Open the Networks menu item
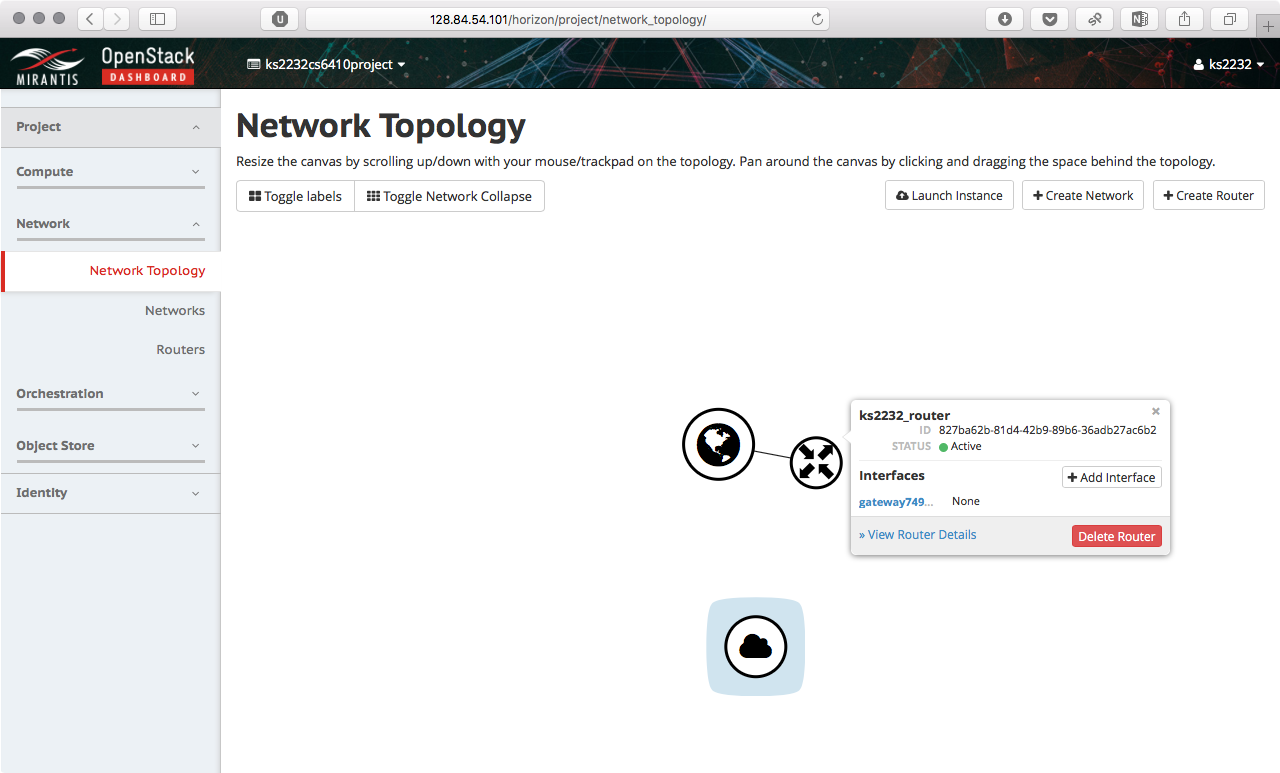 coord(174,311)
